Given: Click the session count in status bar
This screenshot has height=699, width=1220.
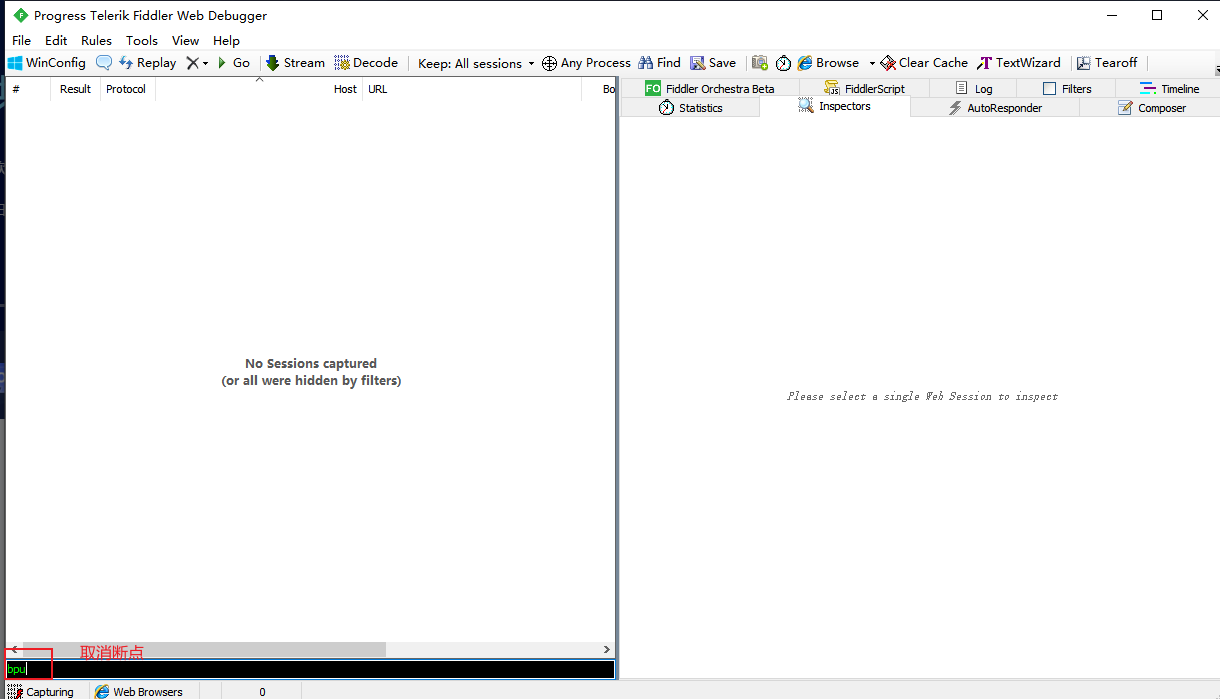Looking at the screenshot, I should point(262,691).
